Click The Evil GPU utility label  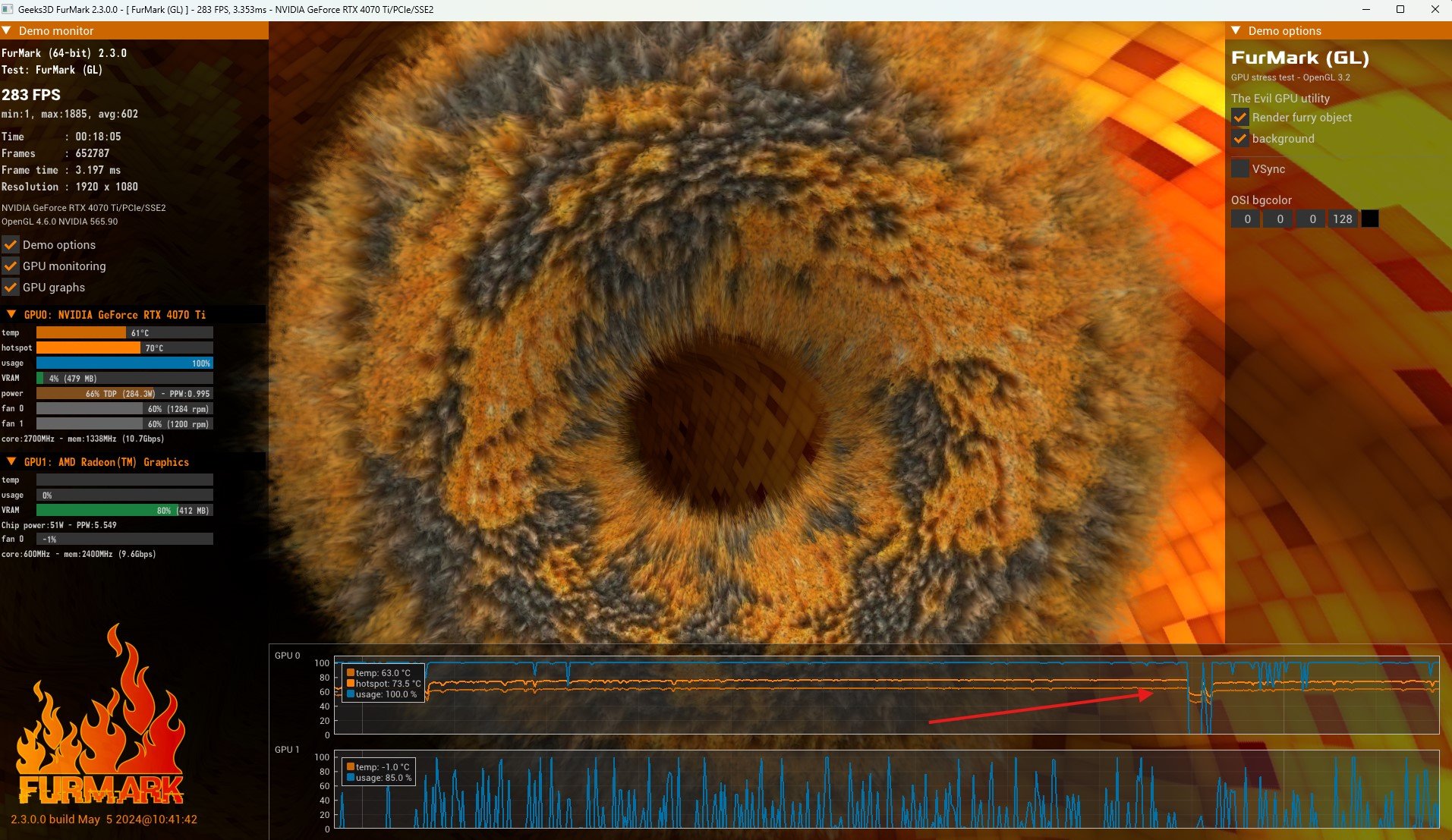(x=1280, y=99)
